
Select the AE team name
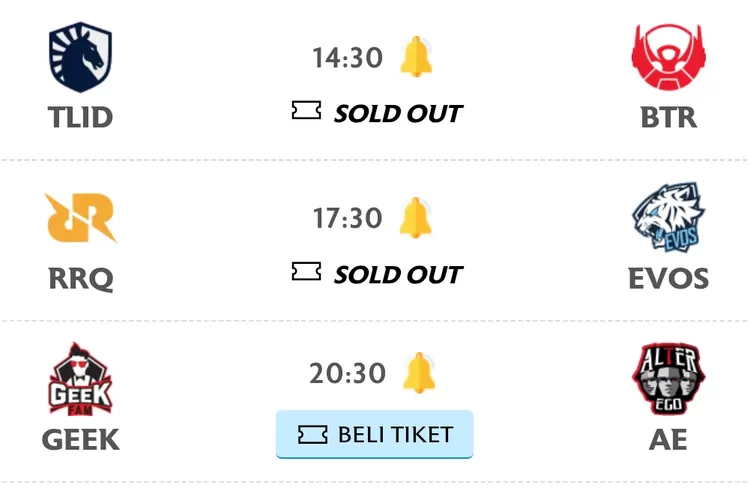(x=668, y=439)
